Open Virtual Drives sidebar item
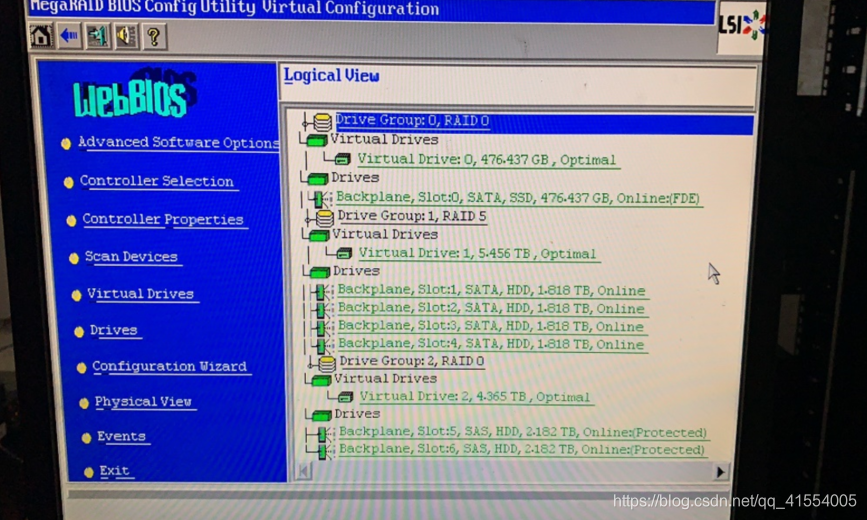The height and width of the screenshot is (520, 867). coord(140,294)
